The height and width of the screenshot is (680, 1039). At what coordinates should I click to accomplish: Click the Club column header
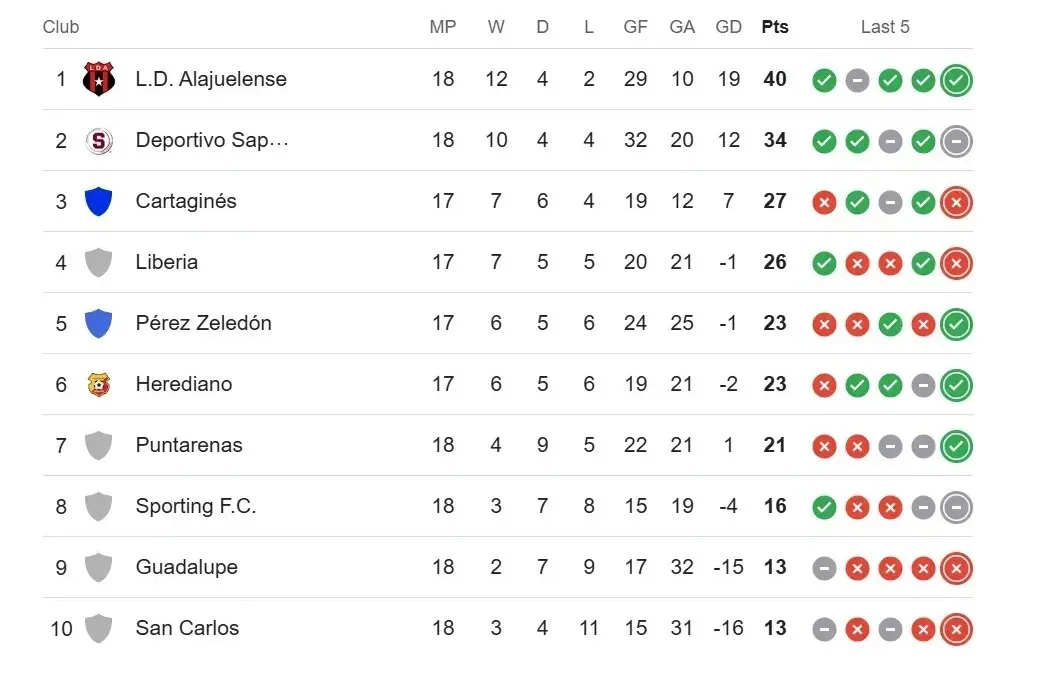tap(61, 27)
